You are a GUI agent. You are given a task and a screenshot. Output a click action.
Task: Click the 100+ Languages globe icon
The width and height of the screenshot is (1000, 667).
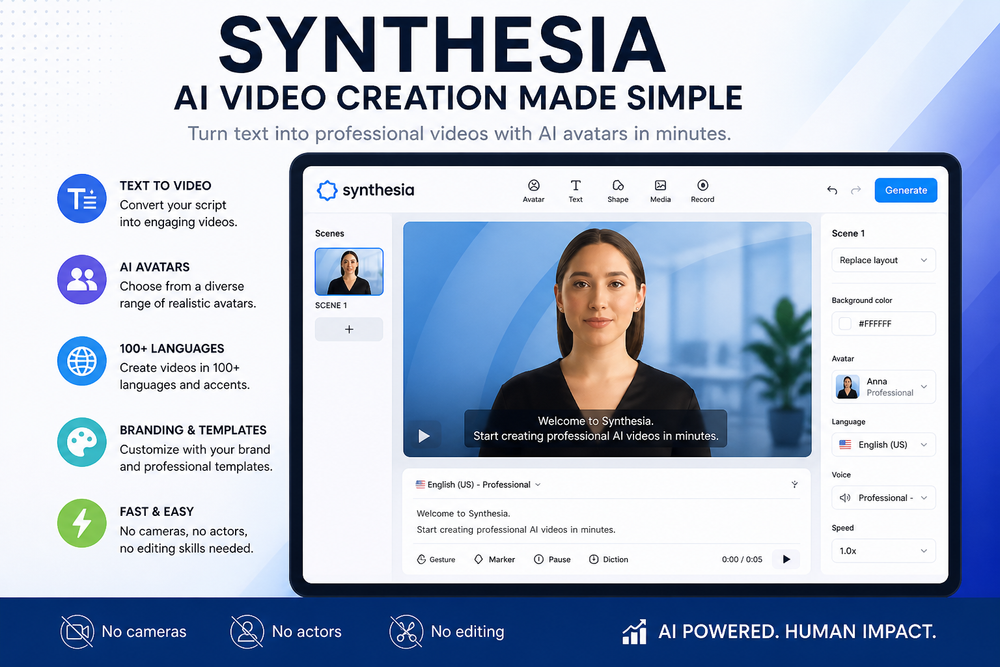pos(82,361)
